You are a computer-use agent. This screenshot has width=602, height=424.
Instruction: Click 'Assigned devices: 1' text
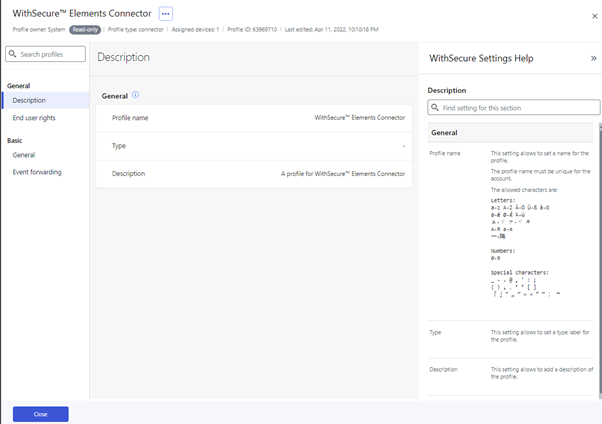pos(195,30)
